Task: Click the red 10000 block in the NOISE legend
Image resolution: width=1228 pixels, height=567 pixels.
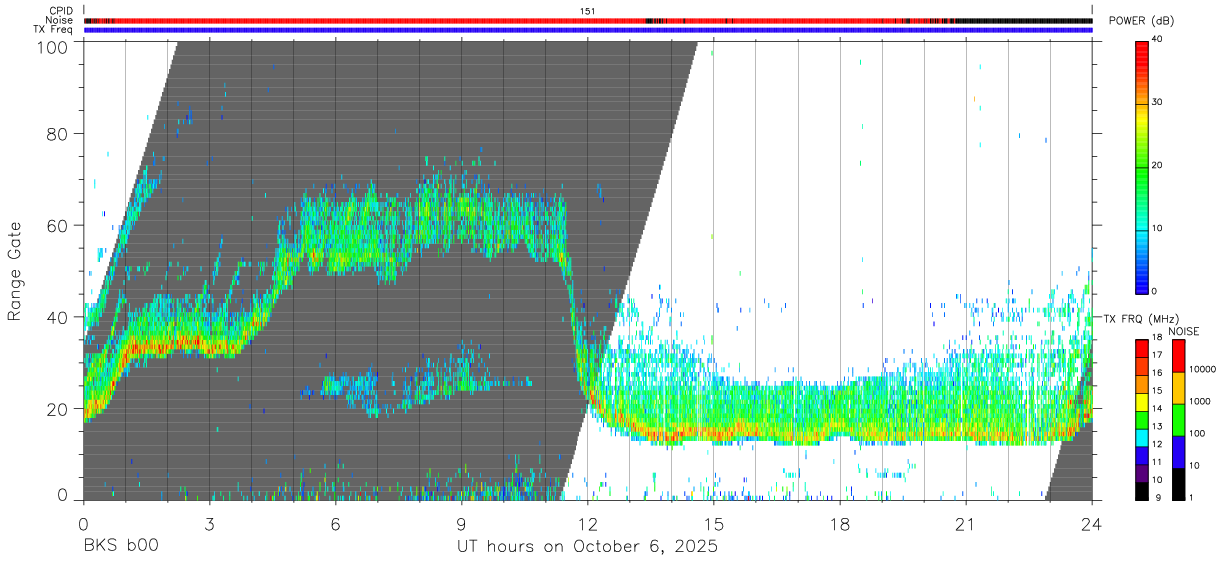Action: coord(1179,355)
